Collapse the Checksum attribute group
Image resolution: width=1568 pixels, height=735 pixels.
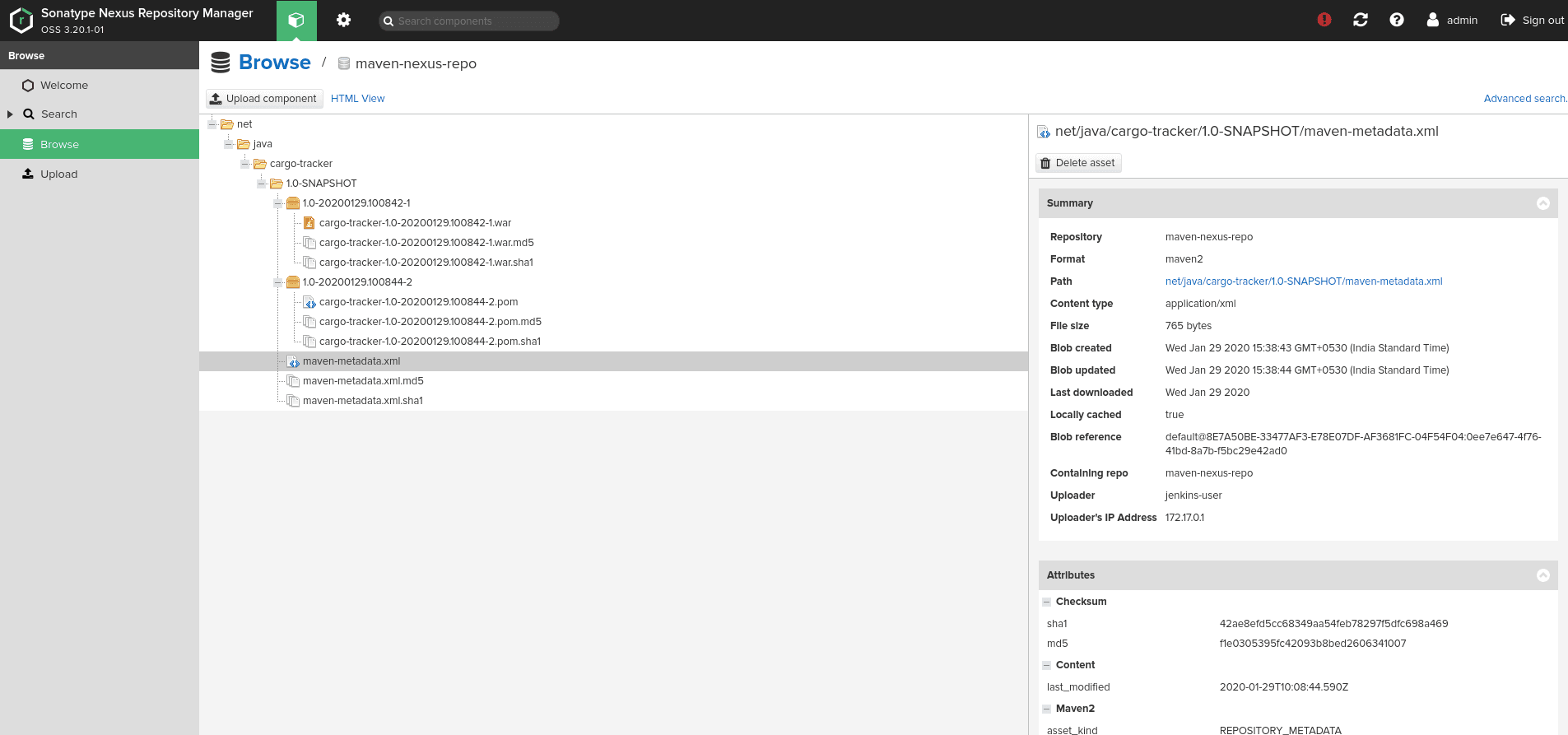(x=1046, y=602)
